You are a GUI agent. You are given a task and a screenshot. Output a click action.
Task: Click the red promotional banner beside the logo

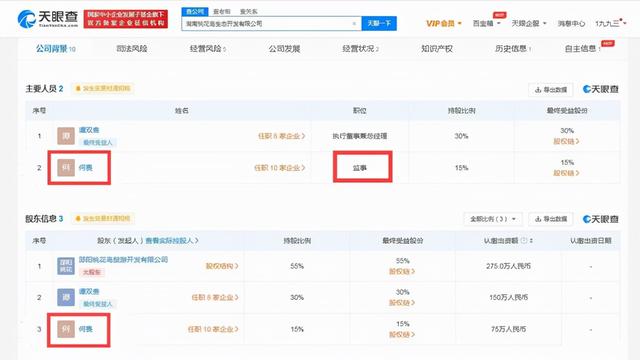click(126, 19)
